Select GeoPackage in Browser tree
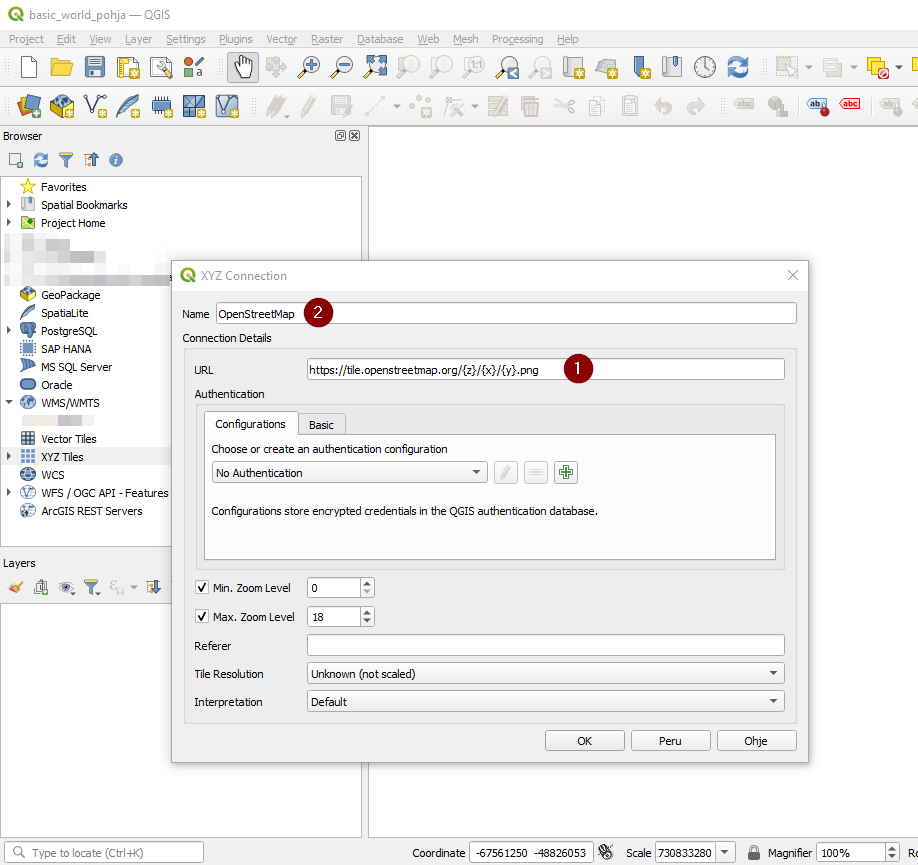 coord(70,295)
